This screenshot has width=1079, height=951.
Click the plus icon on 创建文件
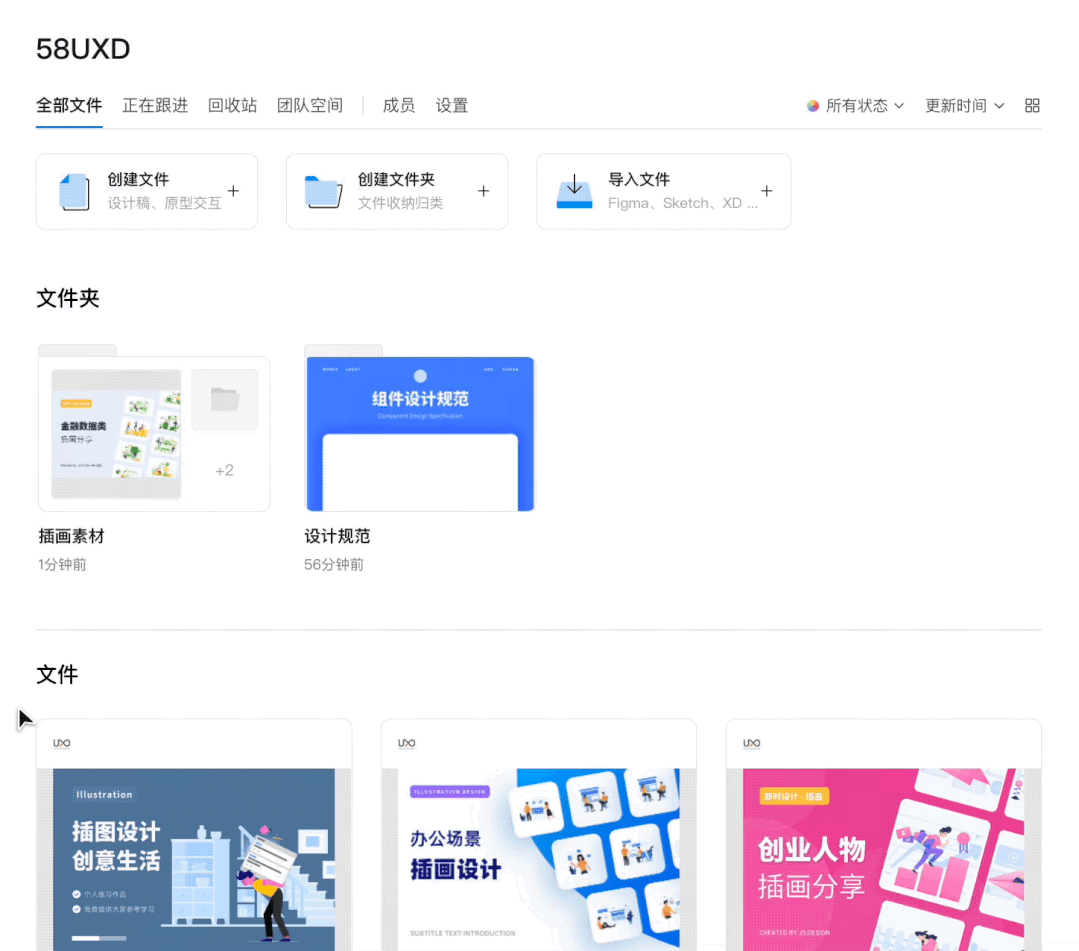233,191
